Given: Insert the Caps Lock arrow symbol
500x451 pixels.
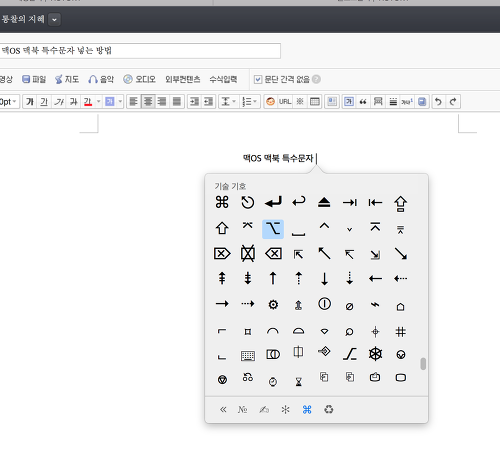Looking at the screenshot, I should pyautogui.click(x=400, y=204).
